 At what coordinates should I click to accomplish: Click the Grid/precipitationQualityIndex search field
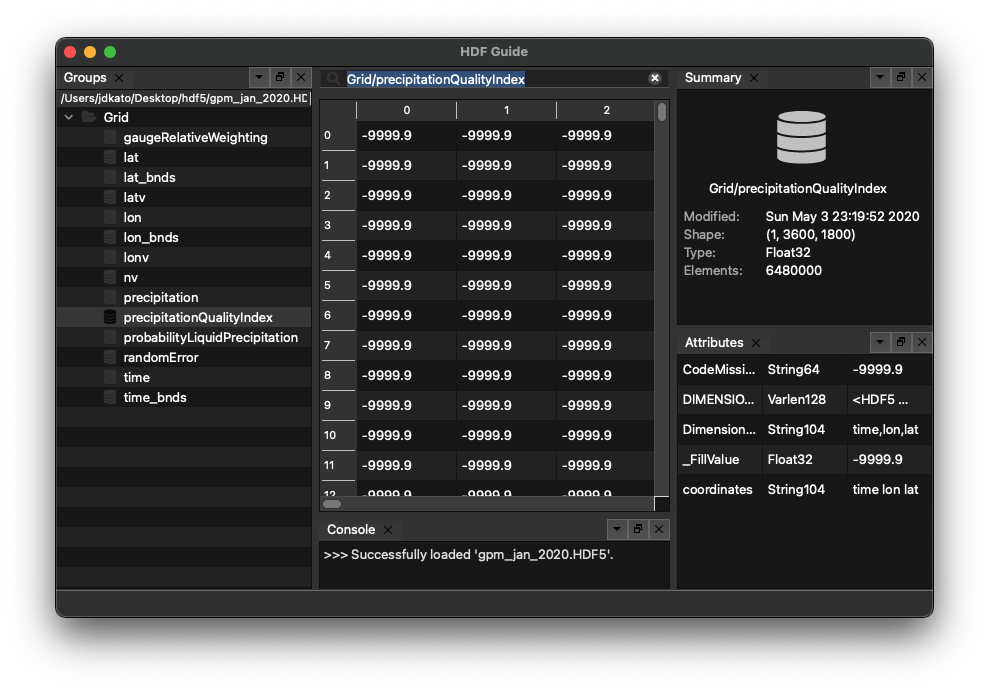[x=490, y=78]
